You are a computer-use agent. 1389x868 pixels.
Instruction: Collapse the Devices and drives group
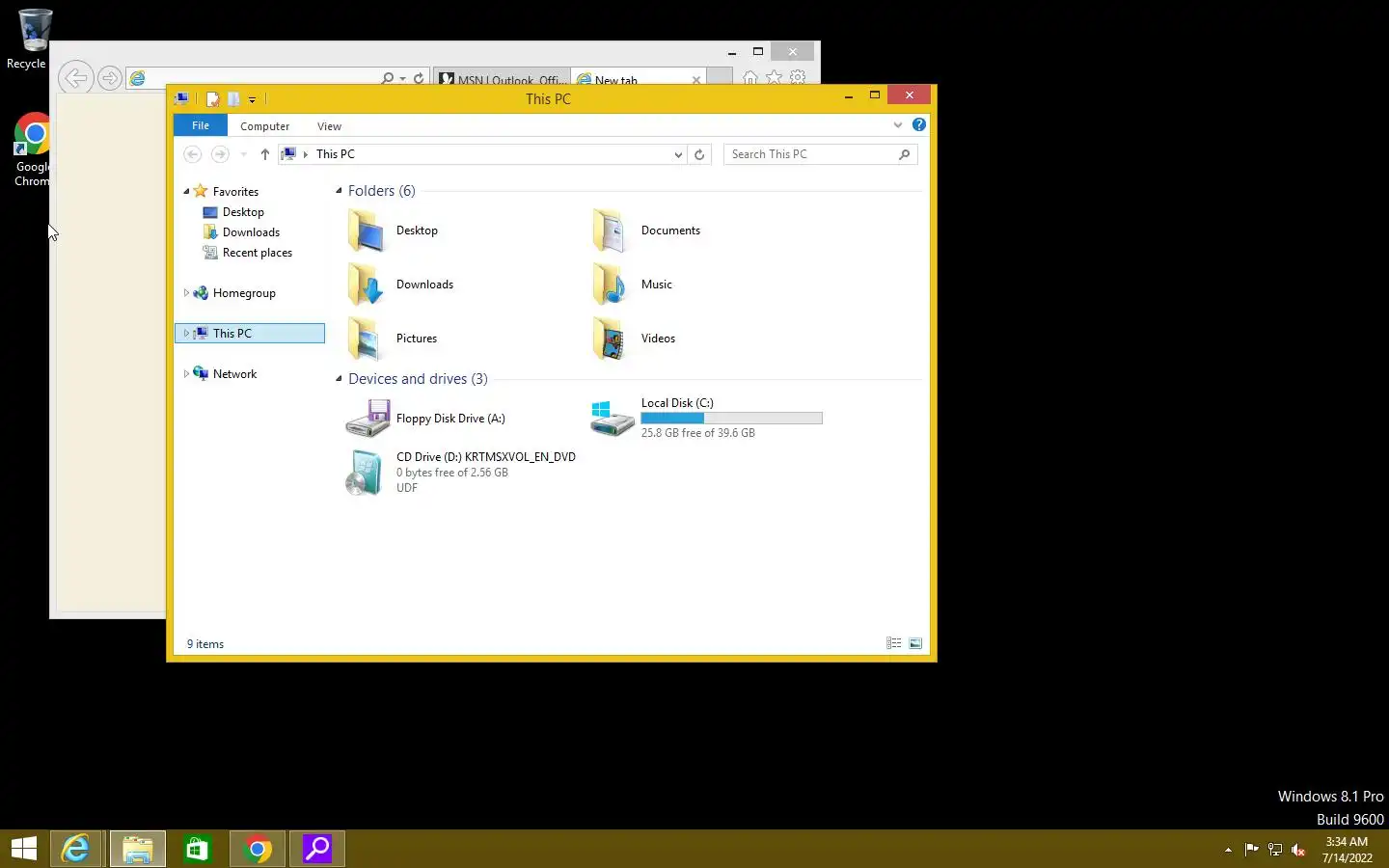(x=339, y=379)
